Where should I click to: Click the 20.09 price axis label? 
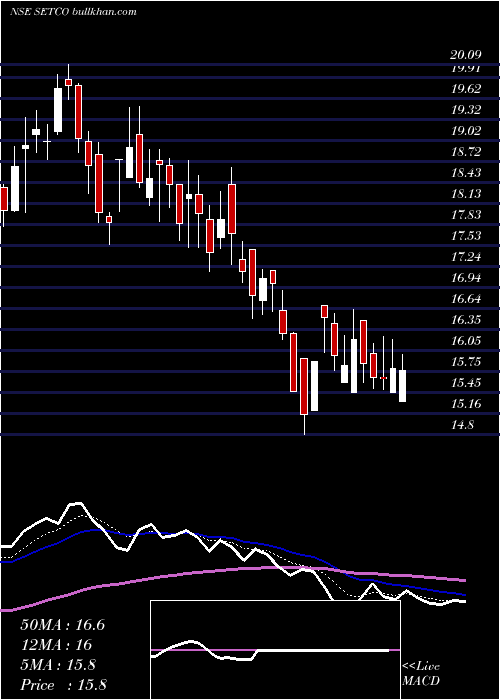point(466,55)
